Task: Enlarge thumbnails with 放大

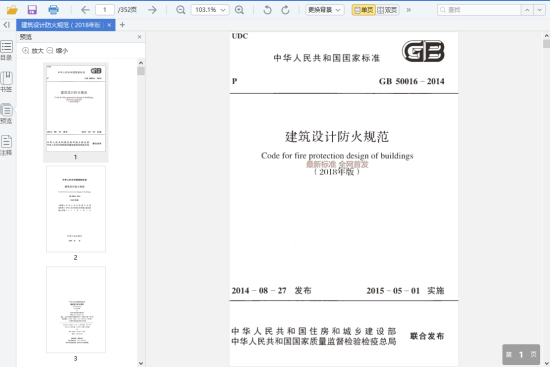Action: click(33, 51)
